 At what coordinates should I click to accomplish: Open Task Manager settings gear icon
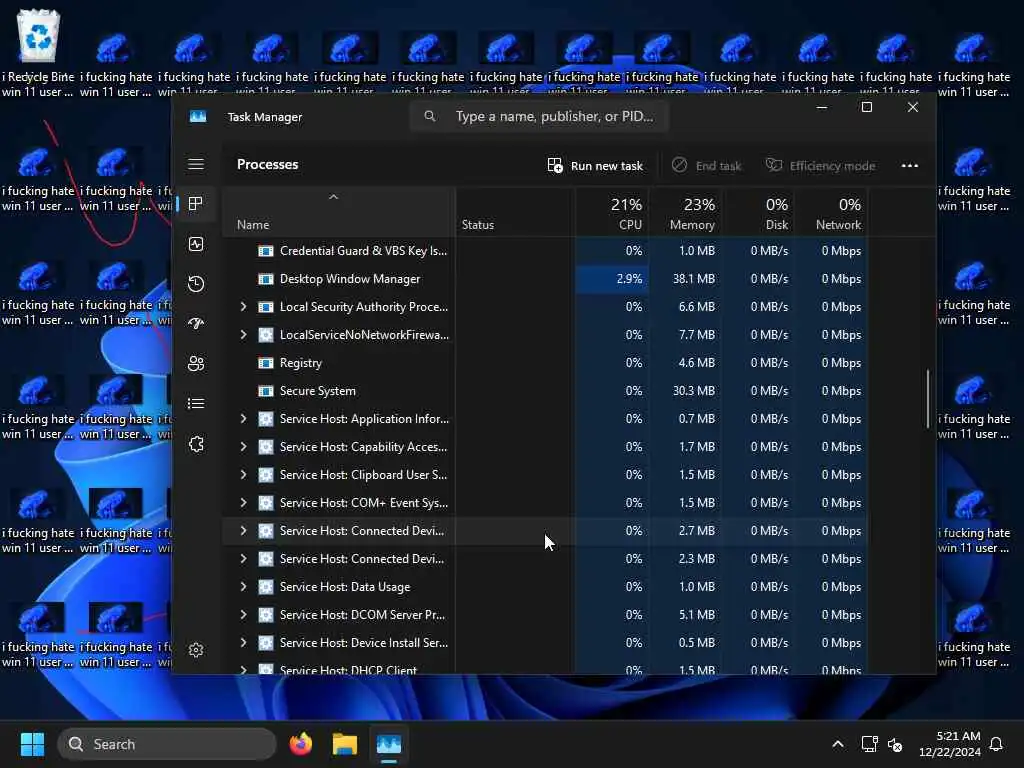[196, 650]
